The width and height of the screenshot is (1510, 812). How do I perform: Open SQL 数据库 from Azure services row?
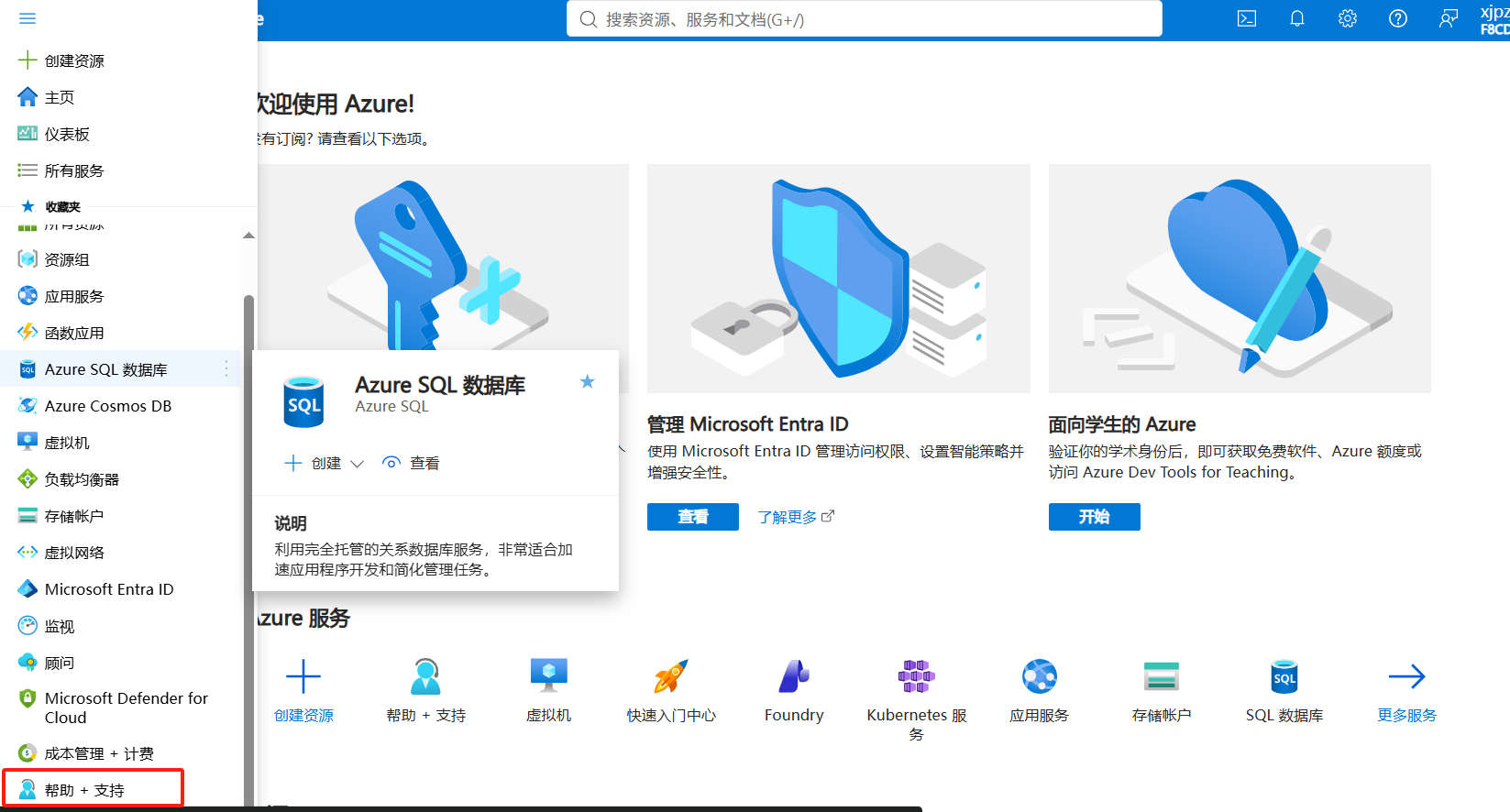point(1284,692)
